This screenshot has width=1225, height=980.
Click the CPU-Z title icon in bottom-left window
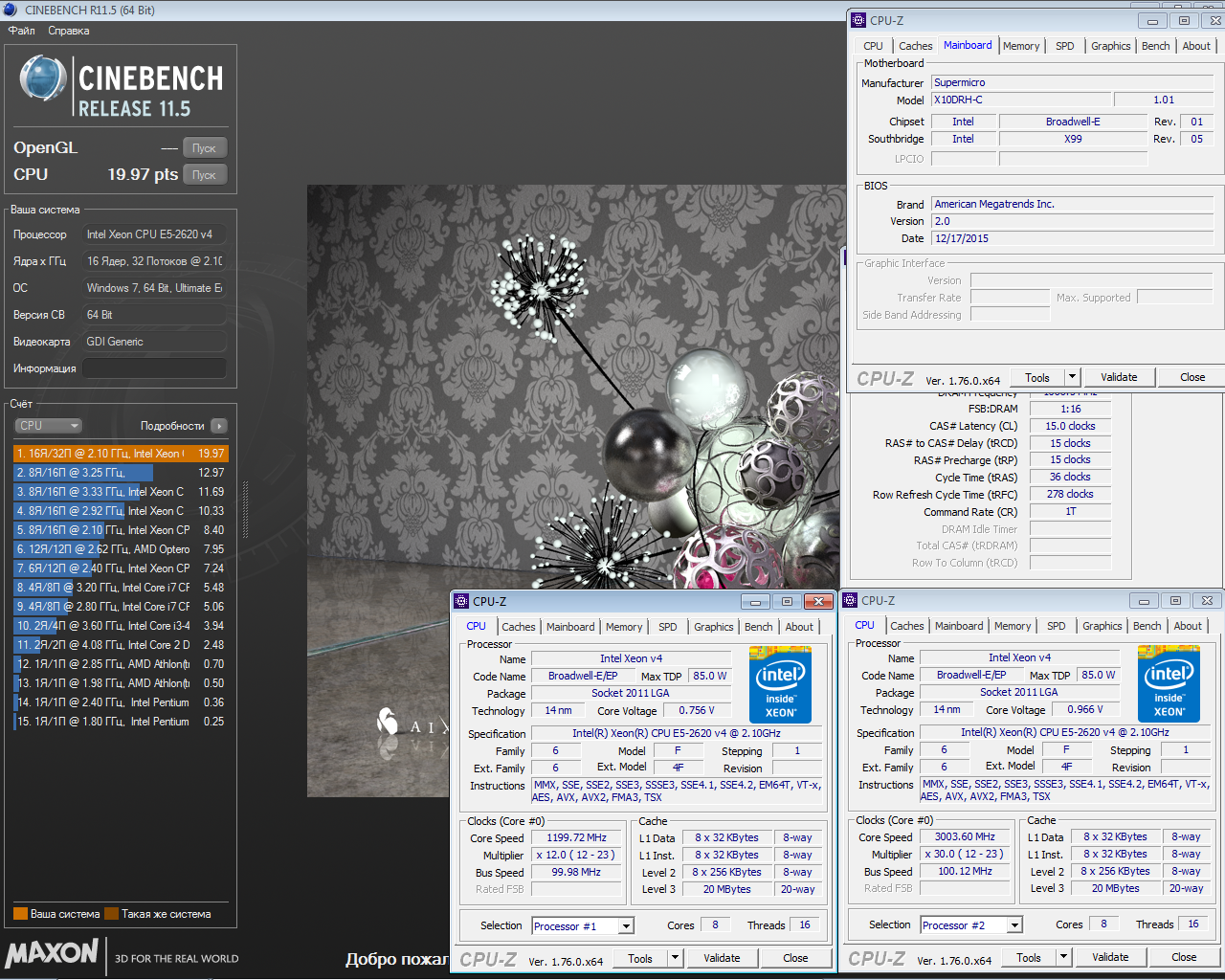(x=461, y=601)
